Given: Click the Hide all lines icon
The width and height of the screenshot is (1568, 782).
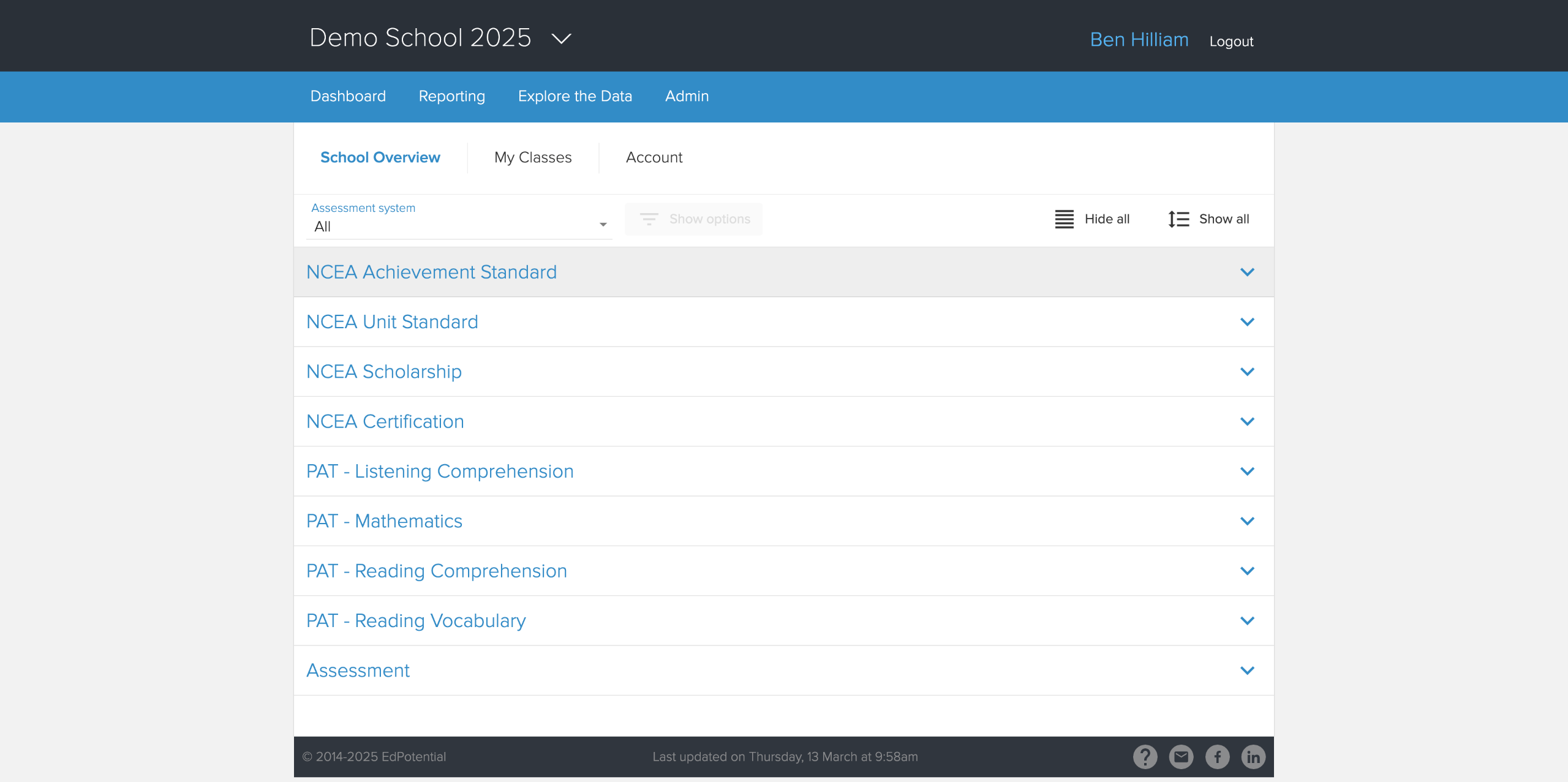Looking at the screenshot, I should (x=1065, y=219).
